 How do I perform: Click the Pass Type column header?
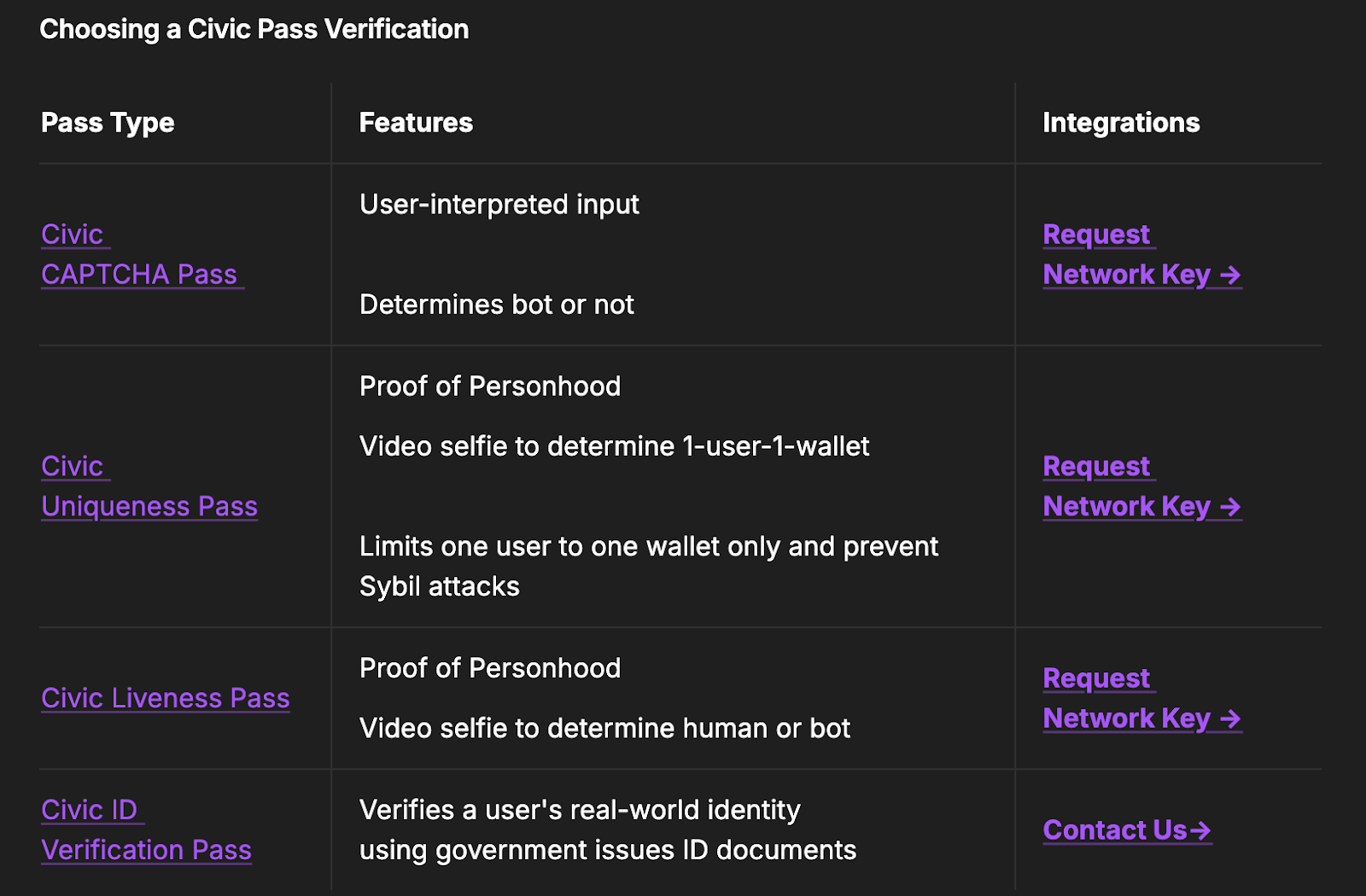pos(108,123)
